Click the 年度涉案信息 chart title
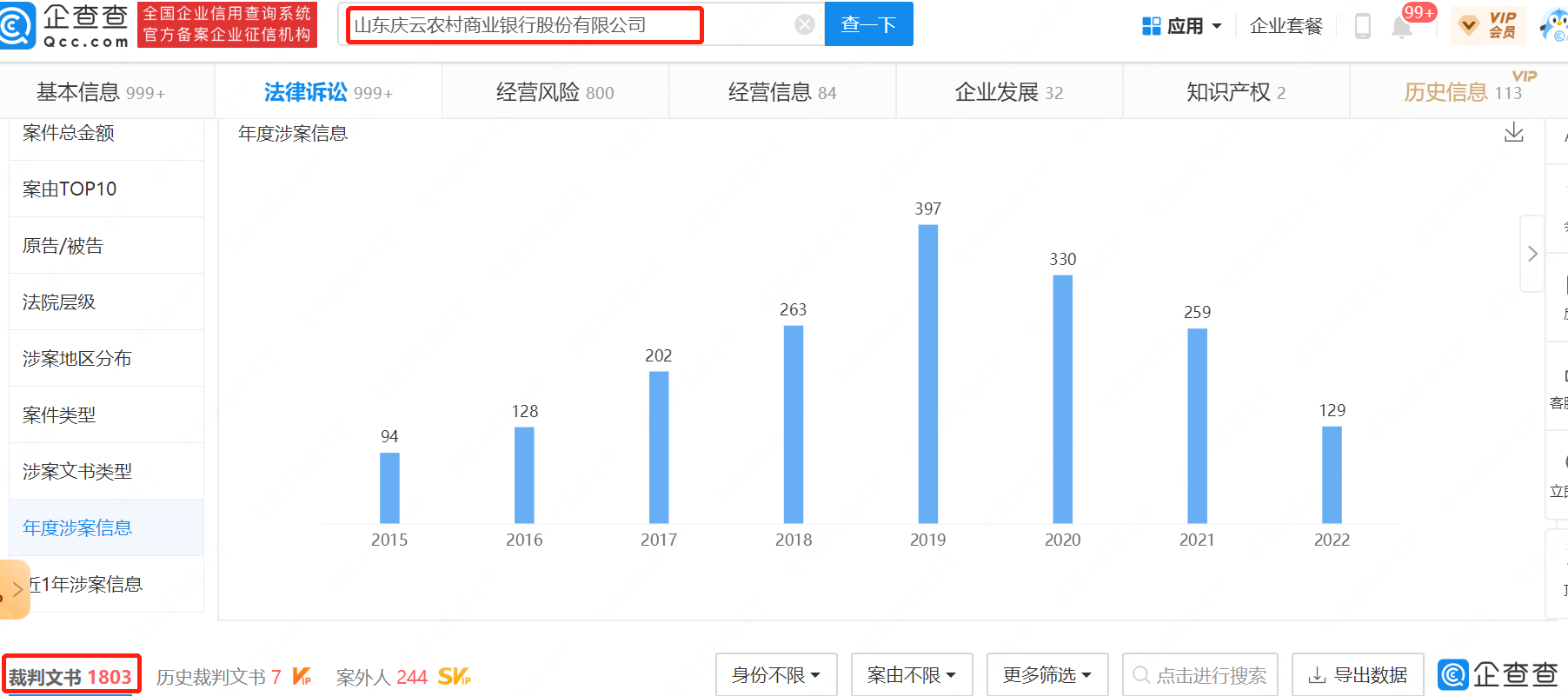This screenshot has width=1568, height=696. click(x=293, y=133)
